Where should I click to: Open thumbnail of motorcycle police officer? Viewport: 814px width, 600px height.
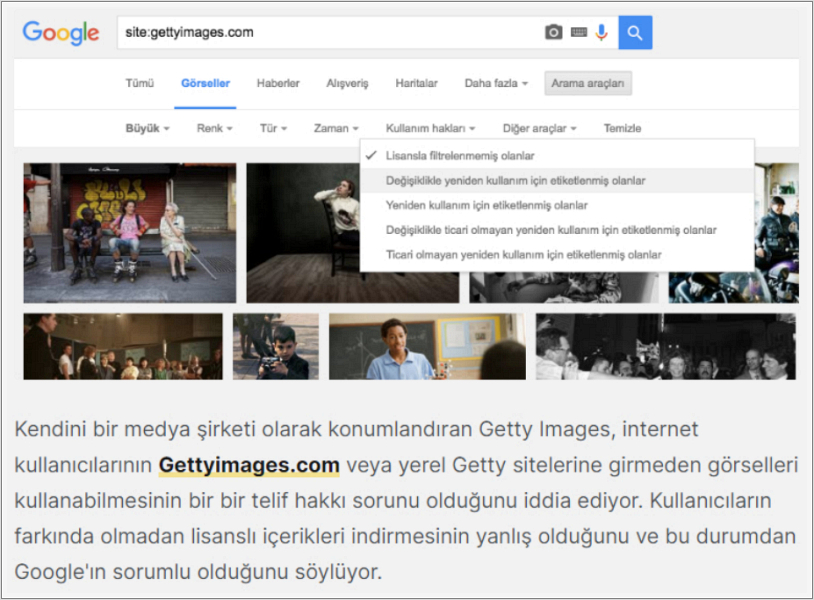[x=777, y=233]
